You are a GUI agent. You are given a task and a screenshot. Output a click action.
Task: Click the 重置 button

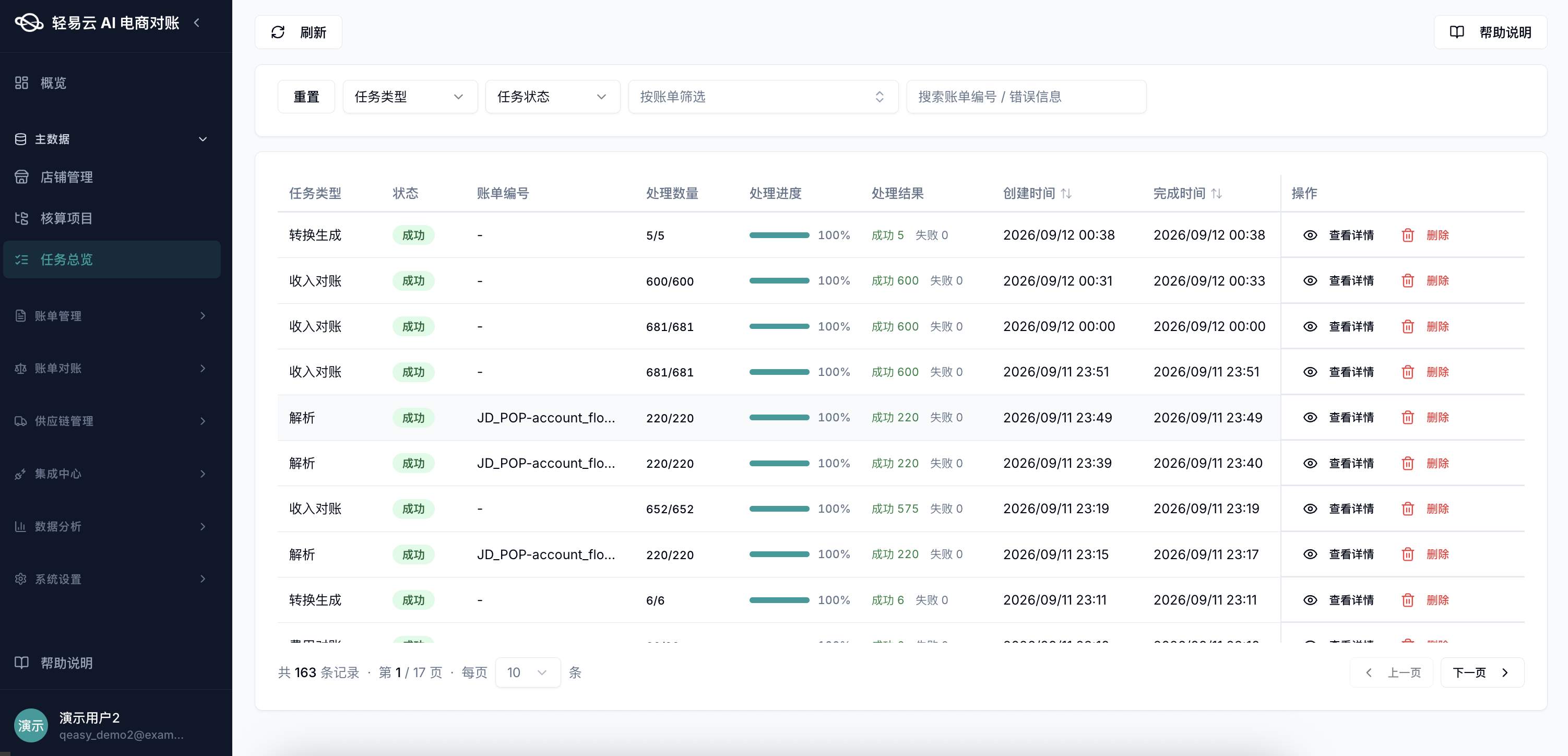pyautogui.click(x=306, y=97)
